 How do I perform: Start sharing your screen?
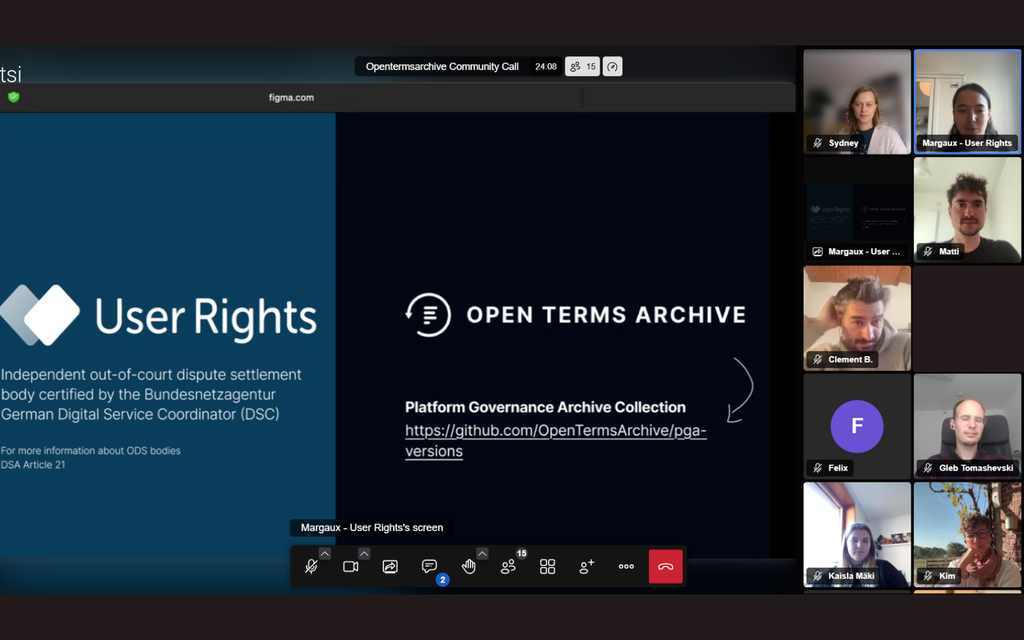point(390,566)
